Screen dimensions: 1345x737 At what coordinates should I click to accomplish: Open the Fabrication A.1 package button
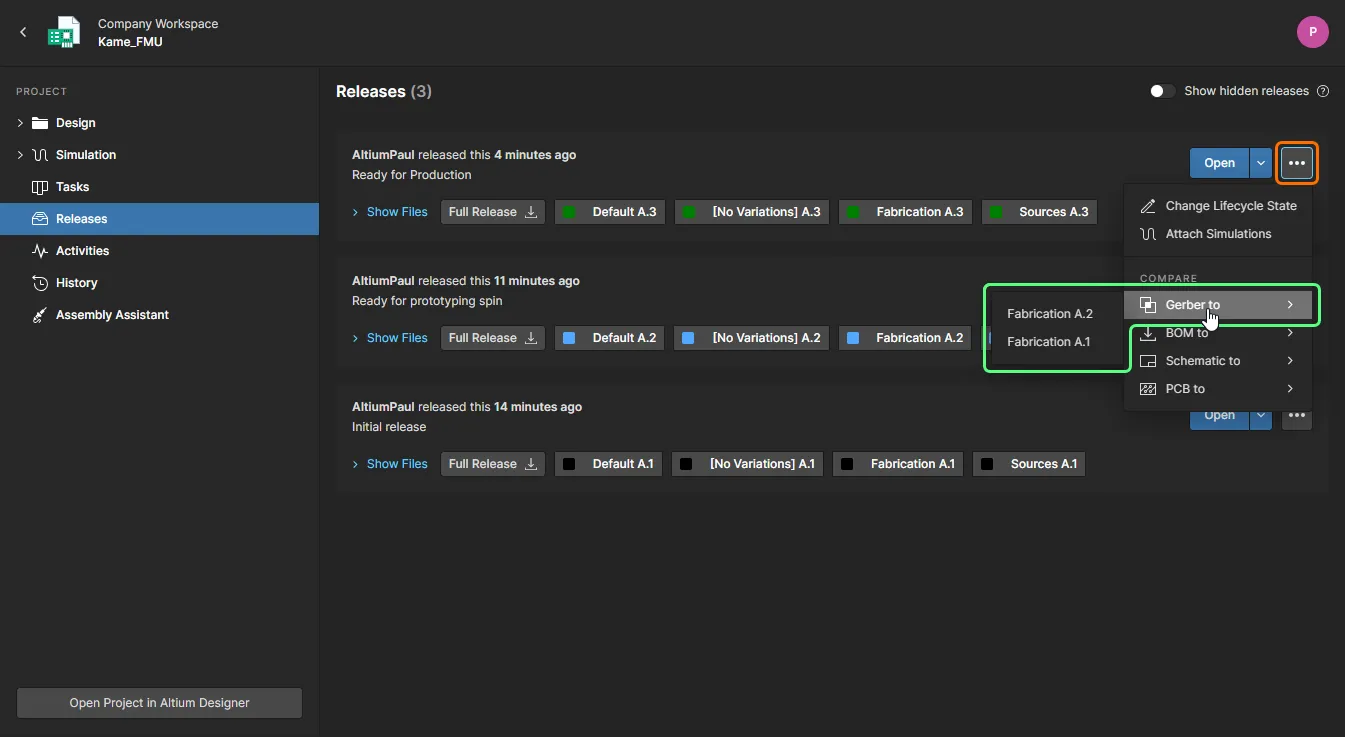898,464
